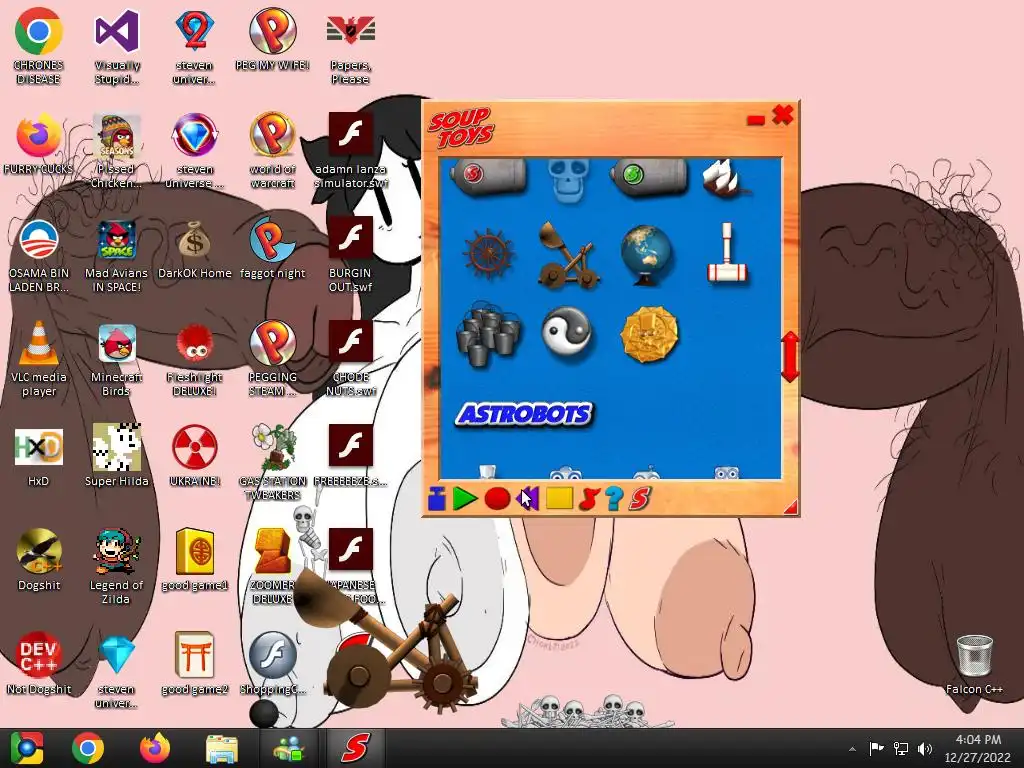
Task: Select the white croquet mallet toy
Action: click(x=728, y=253)
